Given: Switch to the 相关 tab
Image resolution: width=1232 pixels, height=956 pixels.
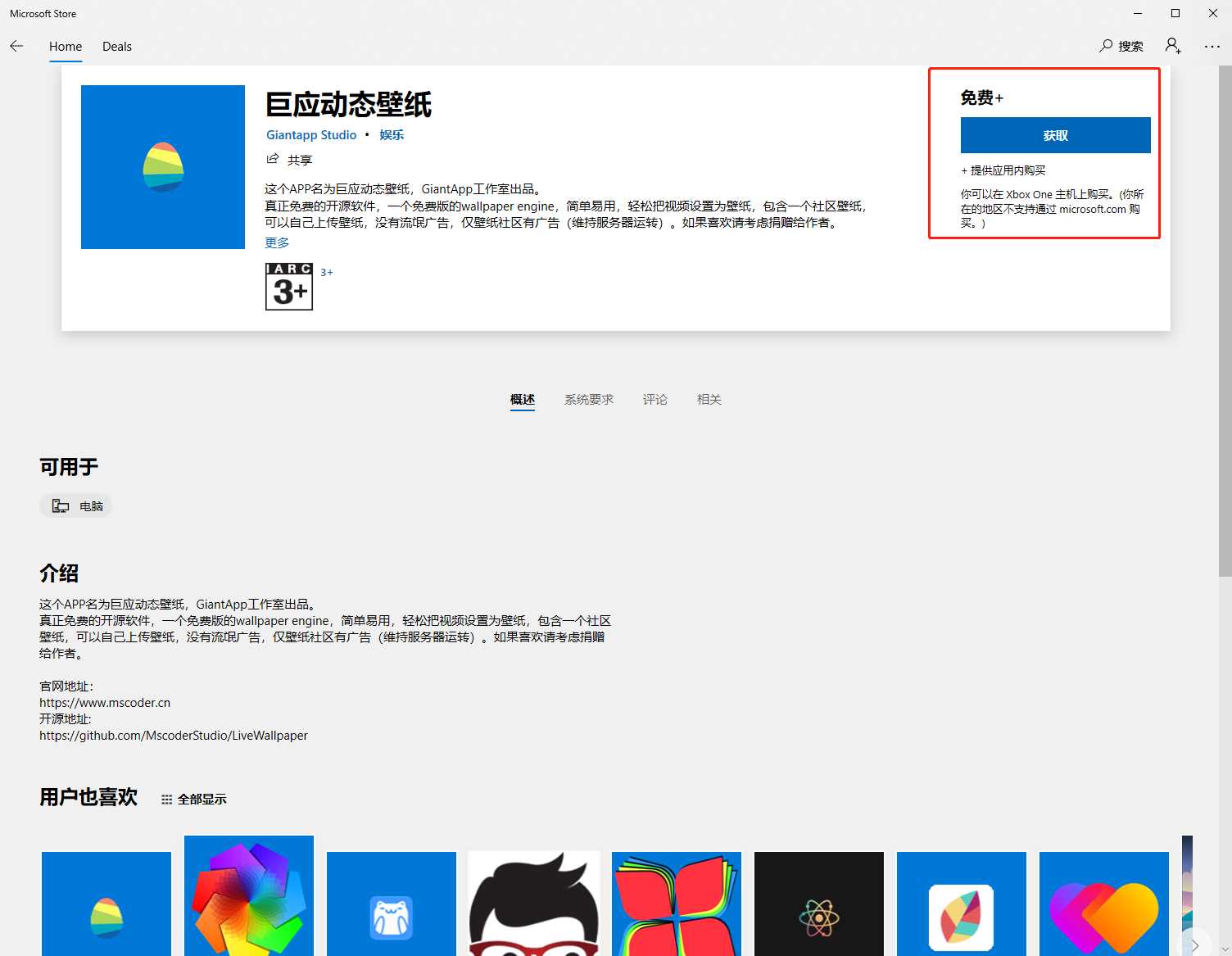Looking at the screenshot, I should (x=709, y=399).
